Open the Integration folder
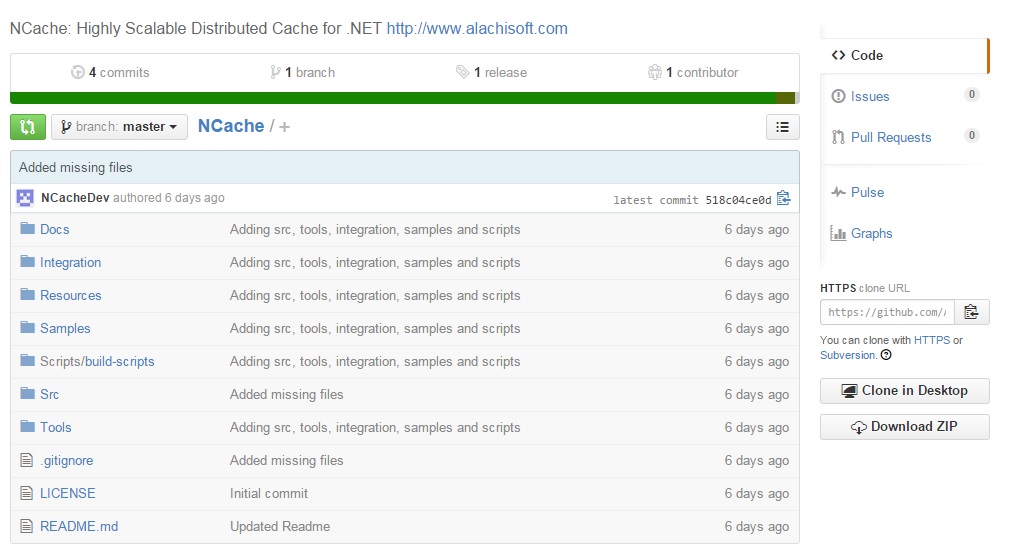 (x=70, y=262)
